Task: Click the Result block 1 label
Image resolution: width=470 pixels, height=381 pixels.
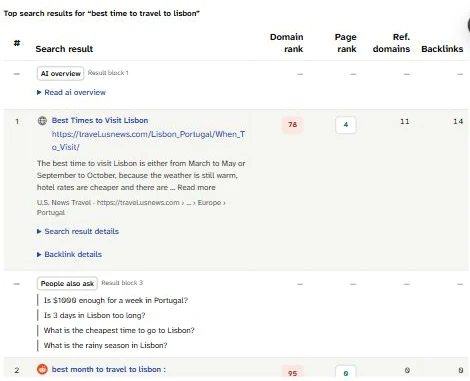Action: (x=108, y=73)
